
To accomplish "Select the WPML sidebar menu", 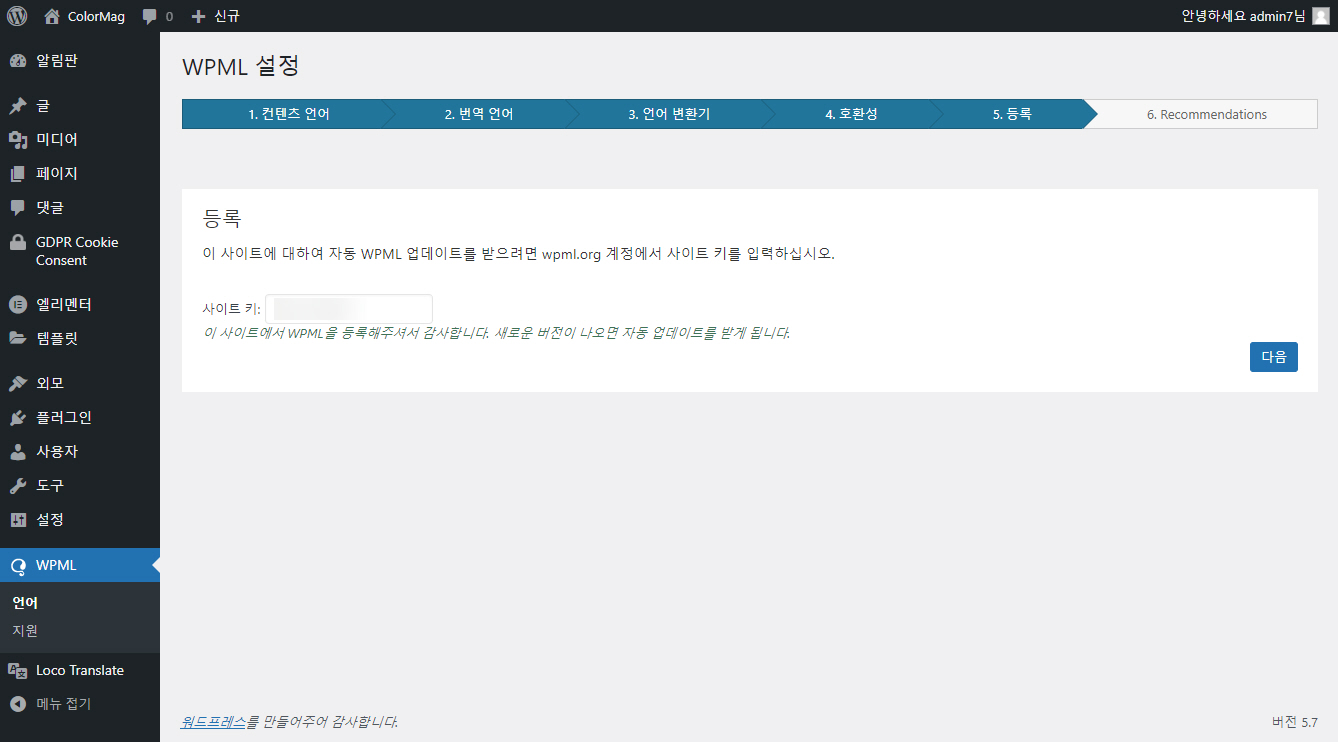I will [80, 565].
